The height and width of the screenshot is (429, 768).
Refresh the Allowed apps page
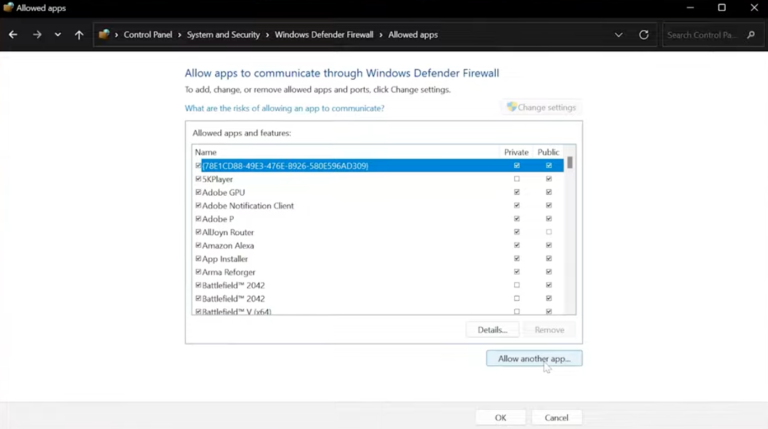point(644,35)
